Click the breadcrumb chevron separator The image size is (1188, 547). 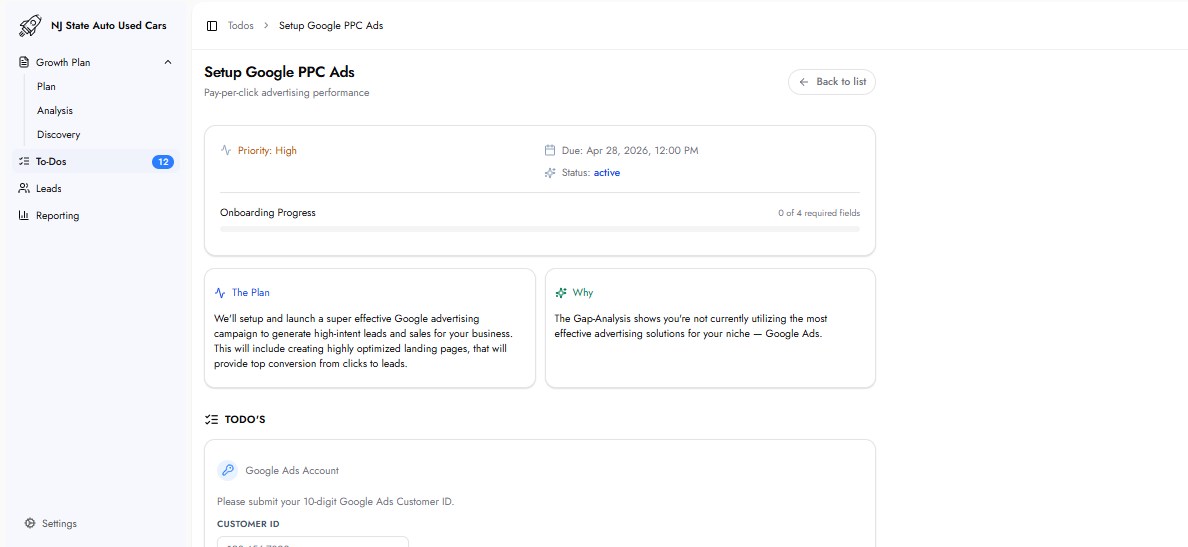pos(267,26)
